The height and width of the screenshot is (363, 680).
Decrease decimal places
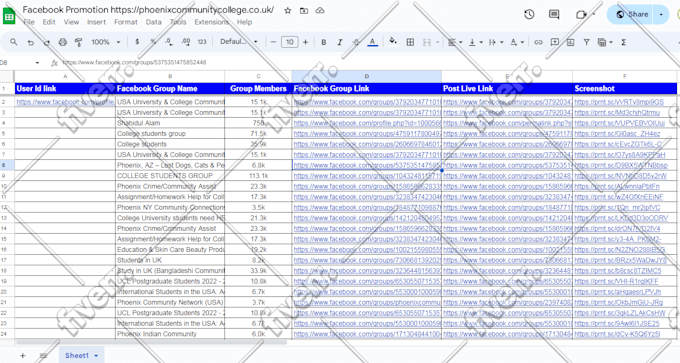(168, 42)
